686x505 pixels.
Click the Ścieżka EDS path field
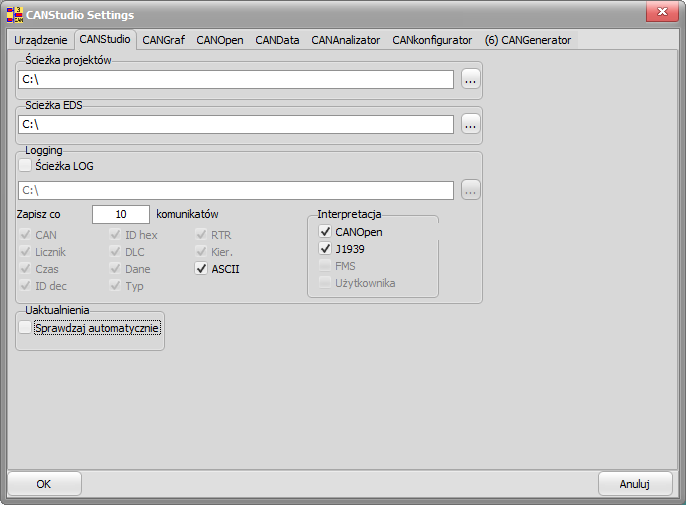point(236,124)
